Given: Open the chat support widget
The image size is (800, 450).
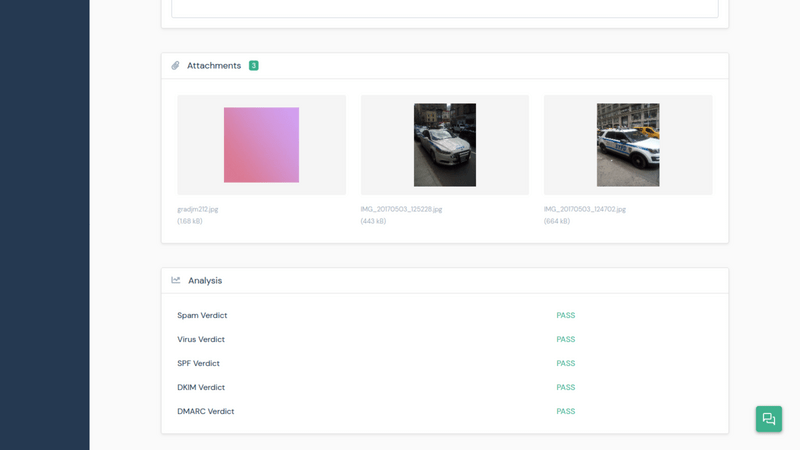Looking at the screenshot, I should click(768, 419).
